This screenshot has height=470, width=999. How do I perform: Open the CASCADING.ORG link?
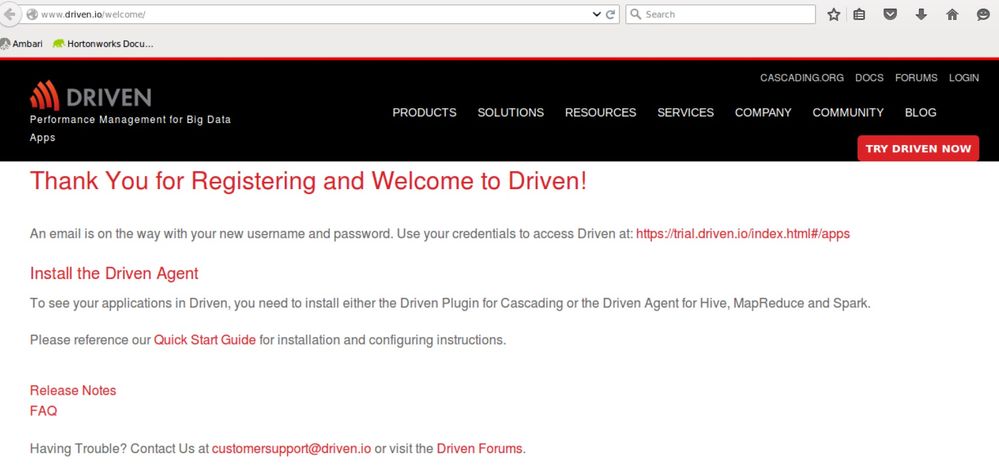click(x=801, y=78)
